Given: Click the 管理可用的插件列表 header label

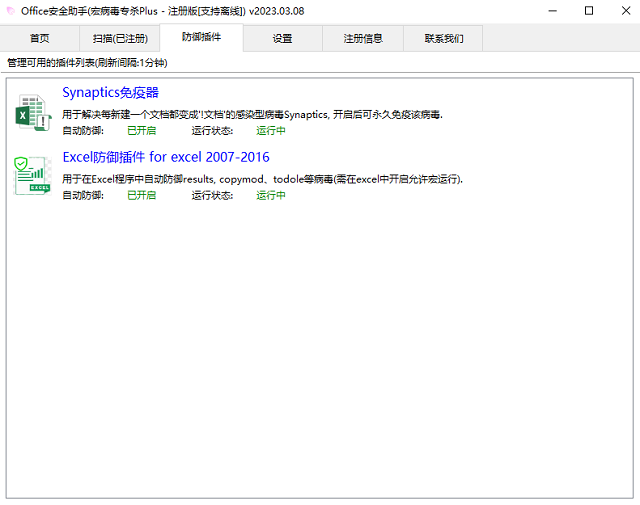Looking at the screenshot, I should click(x=87, y=62).
